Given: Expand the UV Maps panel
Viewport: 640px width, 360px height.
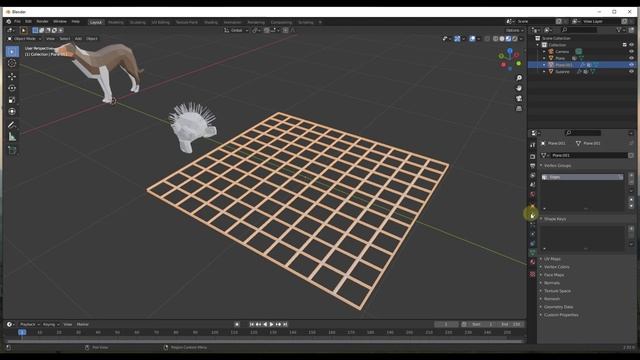Looking at the screenshot, I should point(552,259).
